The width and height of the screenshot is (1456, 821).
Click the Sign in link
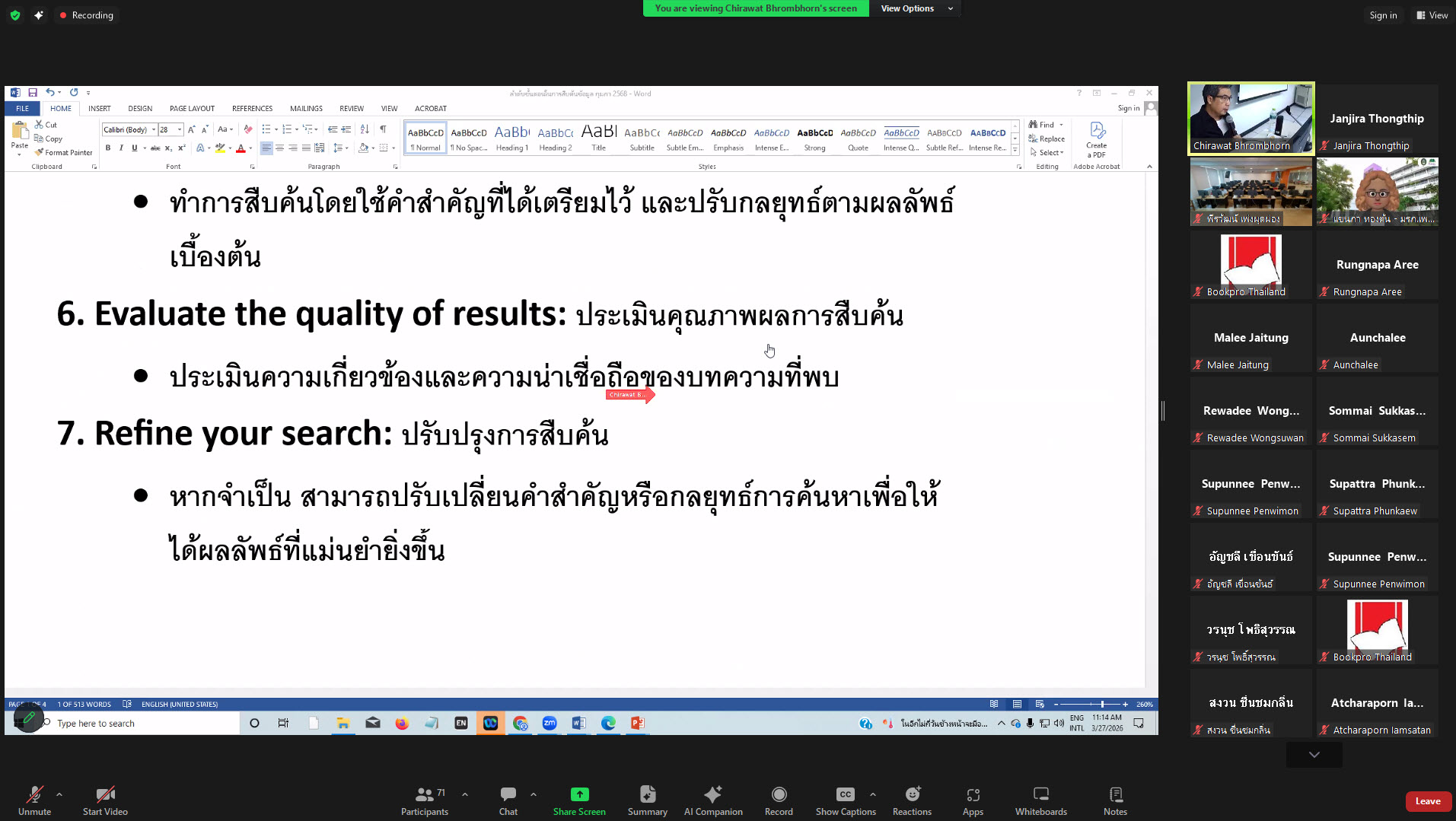tap(1382, 15)
